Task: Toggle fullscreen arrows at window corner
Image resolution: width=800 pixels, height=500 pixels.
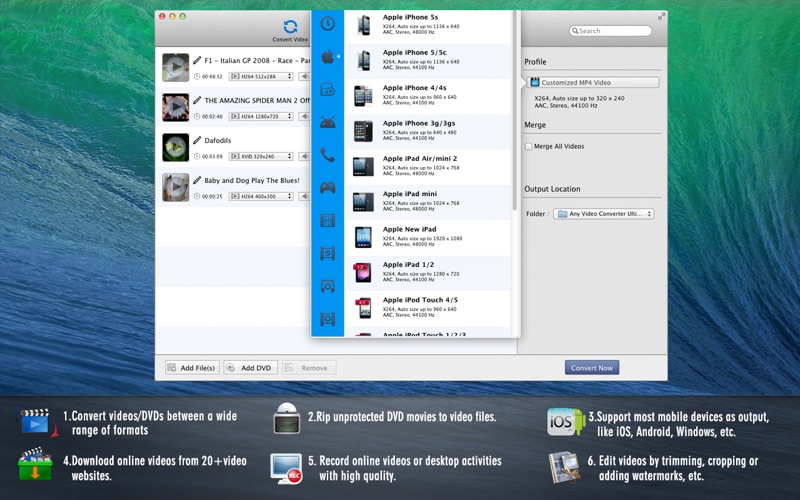Action: point(661,16)
